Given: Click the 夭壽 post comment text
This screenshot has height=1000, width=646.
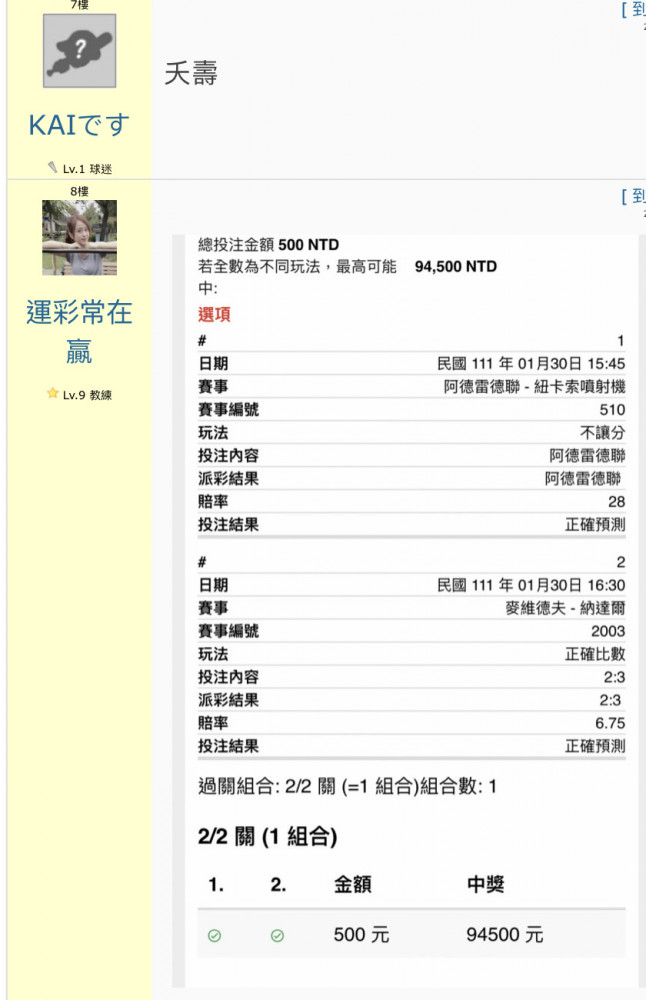Looking at the screenshot, I should click(191, 74).
